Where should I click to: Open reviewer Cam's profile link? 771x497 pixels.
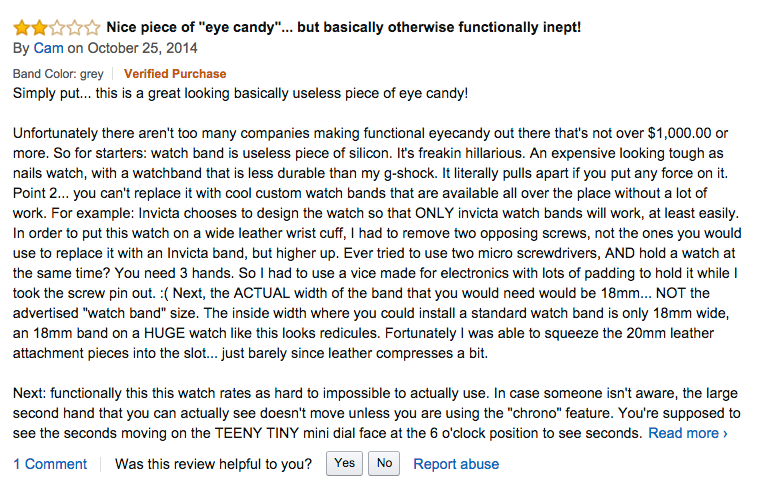click(48, 48)
